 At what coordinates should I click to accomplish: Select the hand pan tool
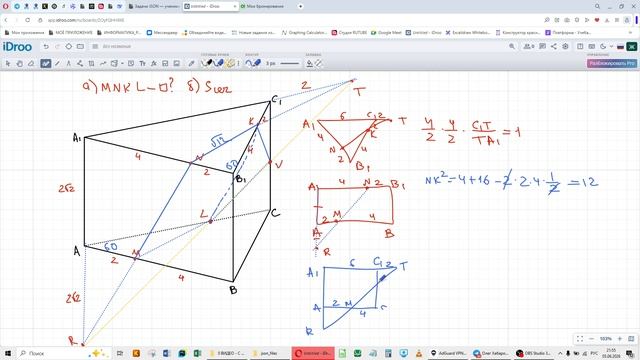point(19,64)
